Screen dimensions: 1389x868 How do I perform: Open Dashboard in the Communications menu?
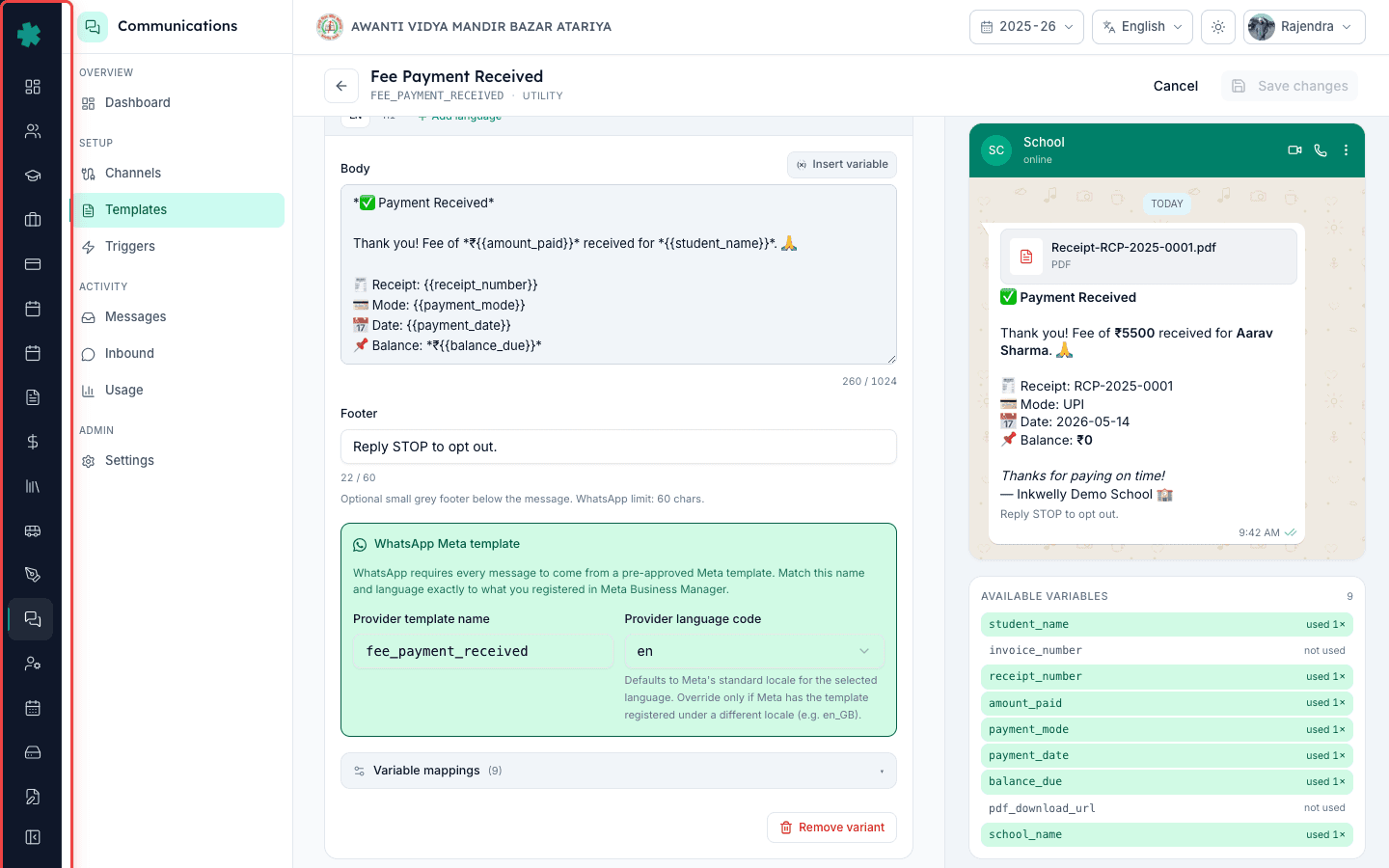pyautogui.click(x=178, y=103)
